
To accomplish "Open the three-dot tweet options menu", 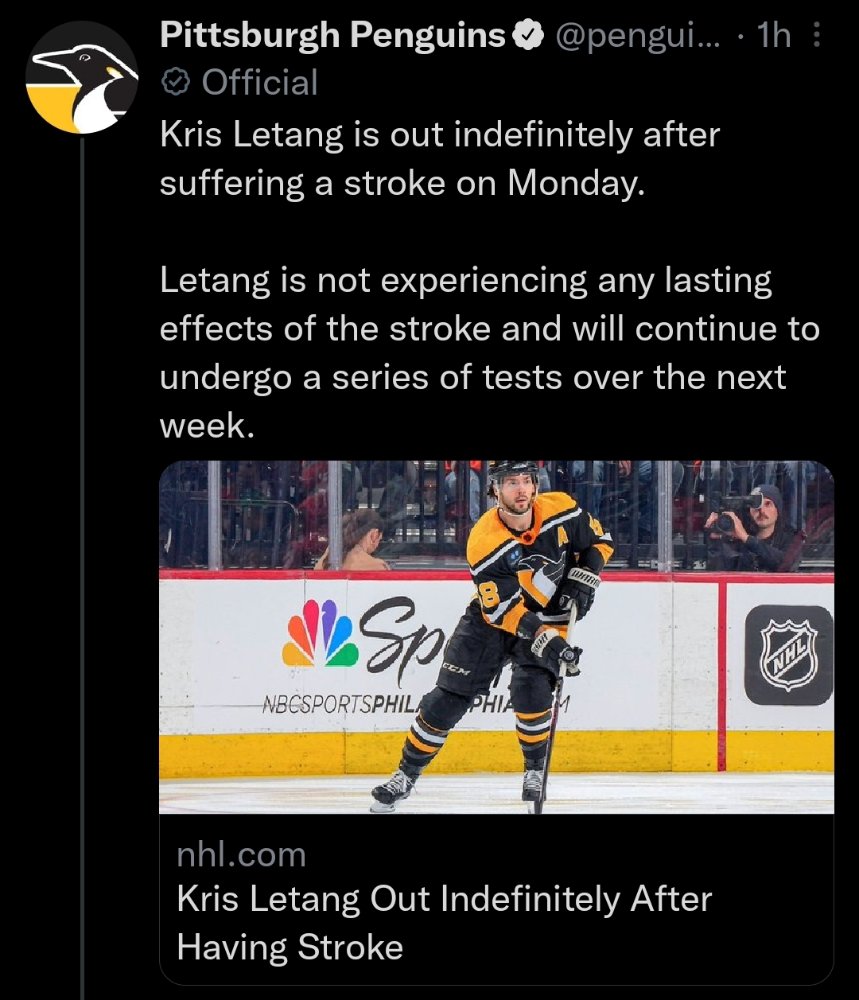I will 816,35.
